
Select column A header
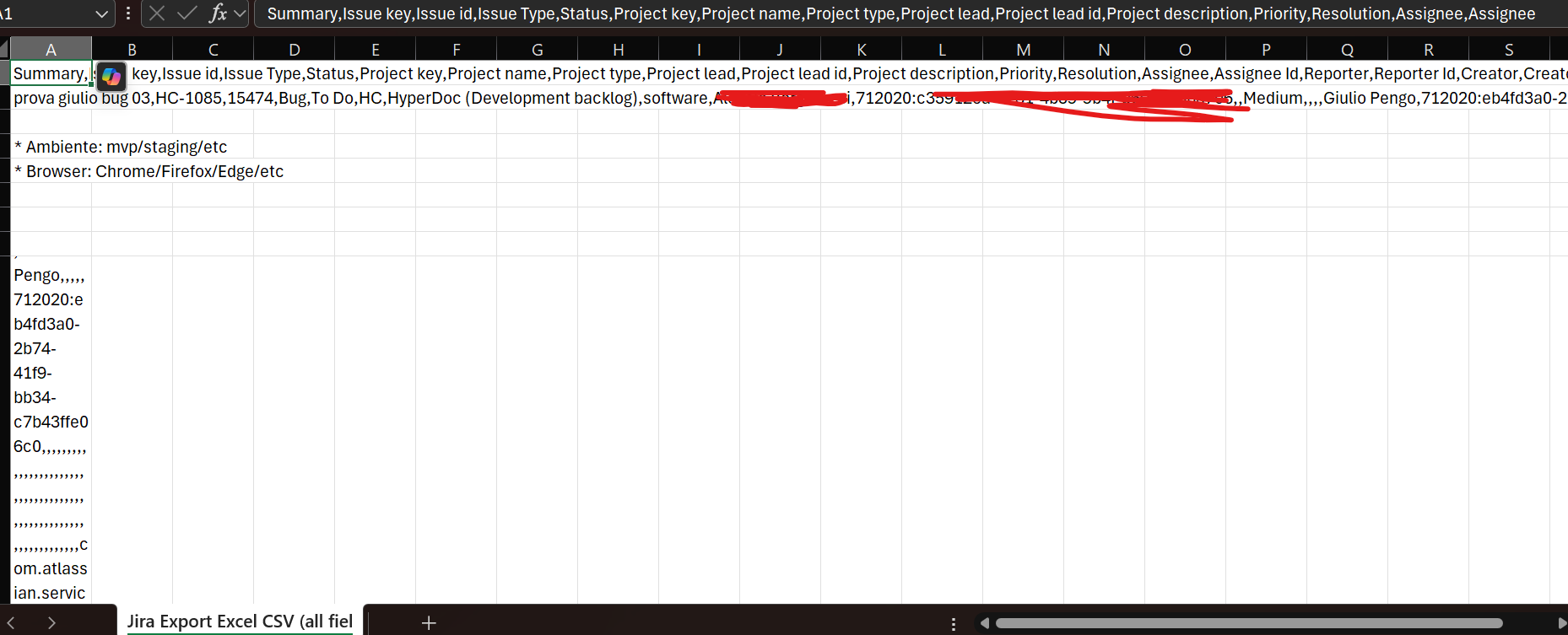(x=51, y=49)
